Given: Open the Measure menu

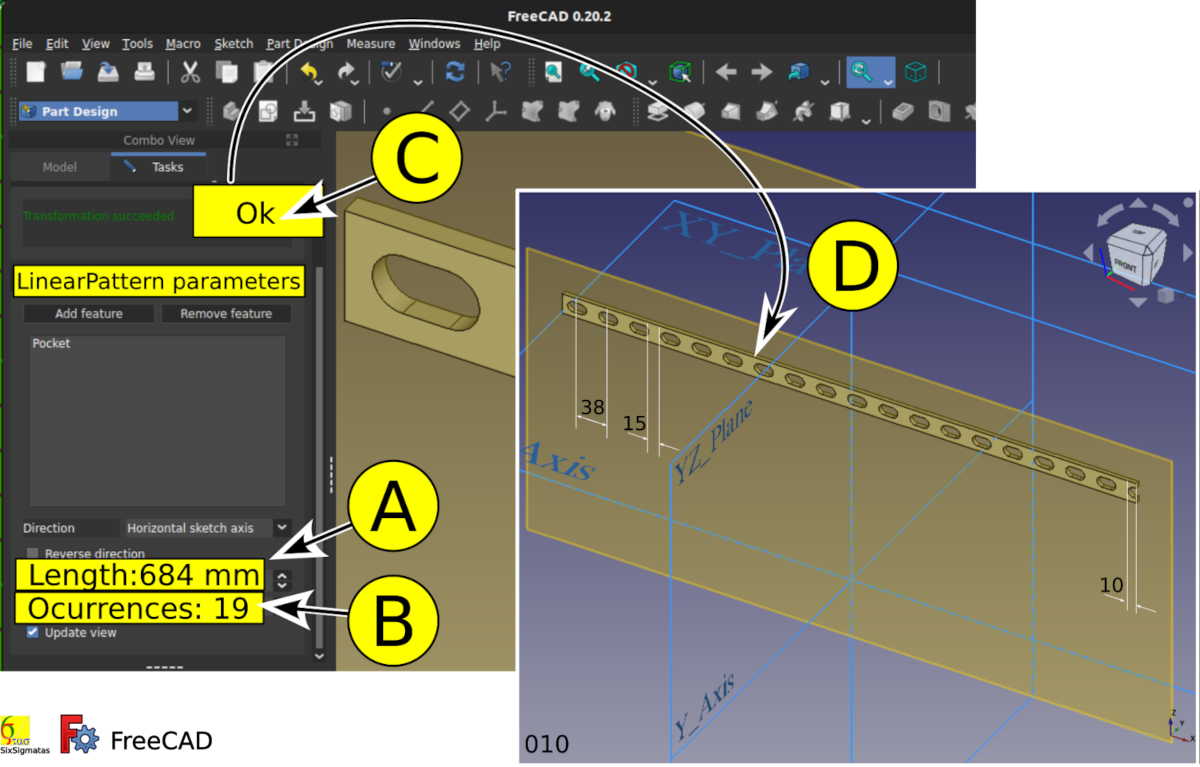Looking at the screenshot, I should pos(371,44).
